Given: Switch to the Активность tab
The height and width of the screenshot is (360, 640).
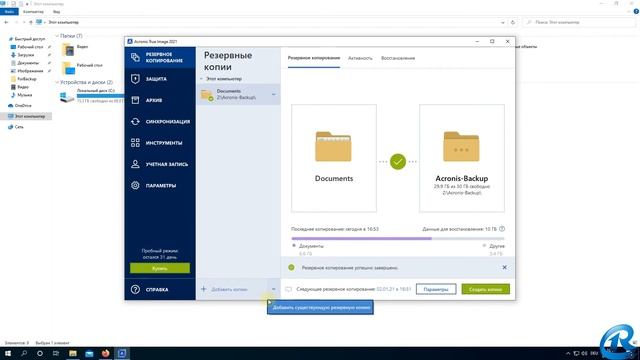Looking at the screenshot, I should point(360,58).
